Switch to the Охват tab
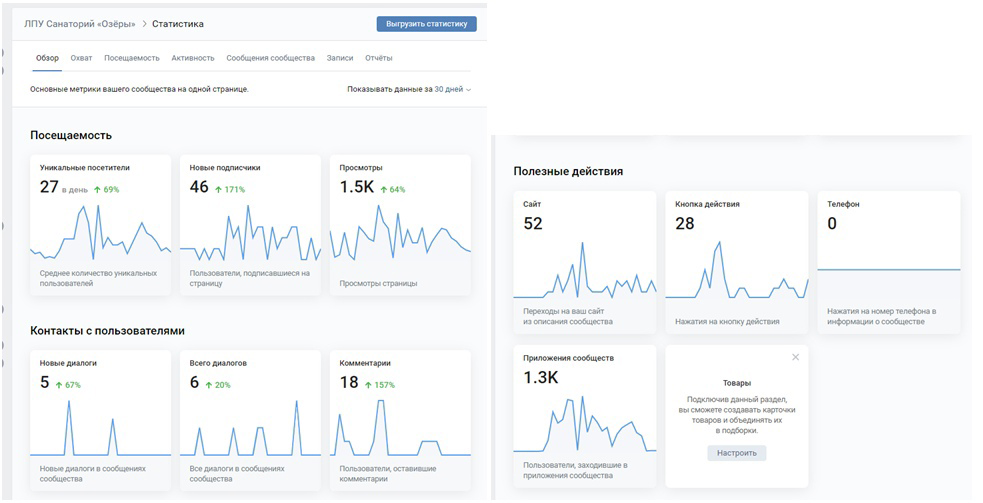The width and height of the screenshot is (983, 503). (81, 58)
